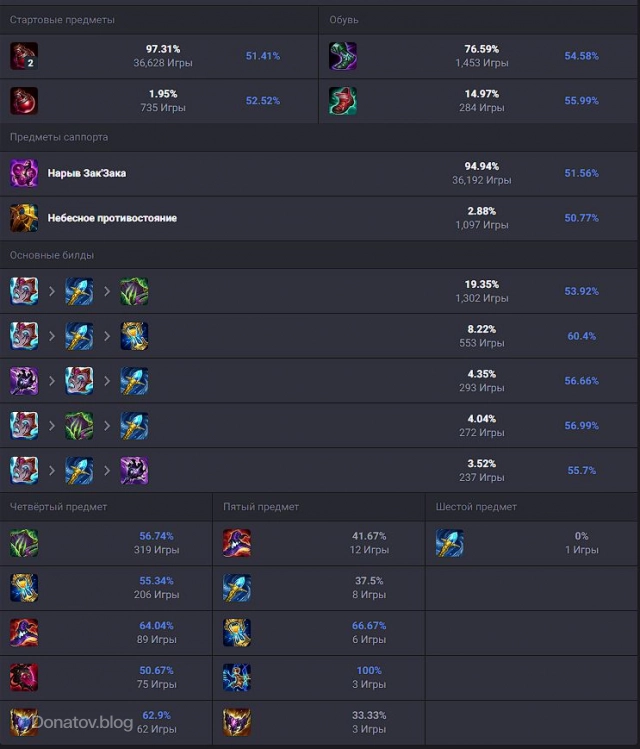Open the Небесное противостояние item name link
The image size is (640, 749).
(x=112, y=218)
